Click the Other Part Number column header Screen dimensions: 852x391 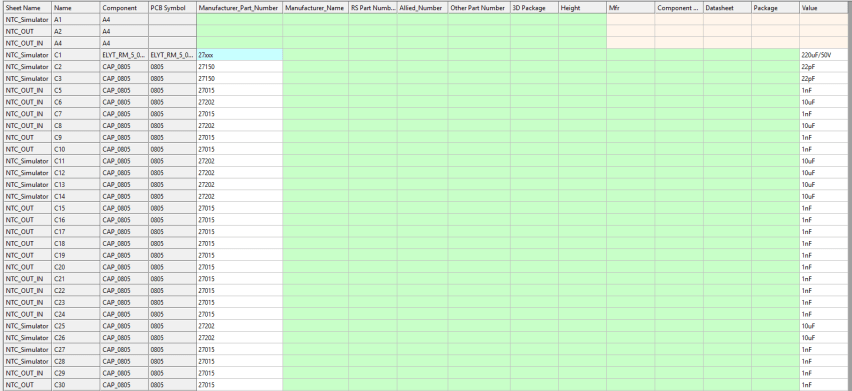(x=479, y=8)
